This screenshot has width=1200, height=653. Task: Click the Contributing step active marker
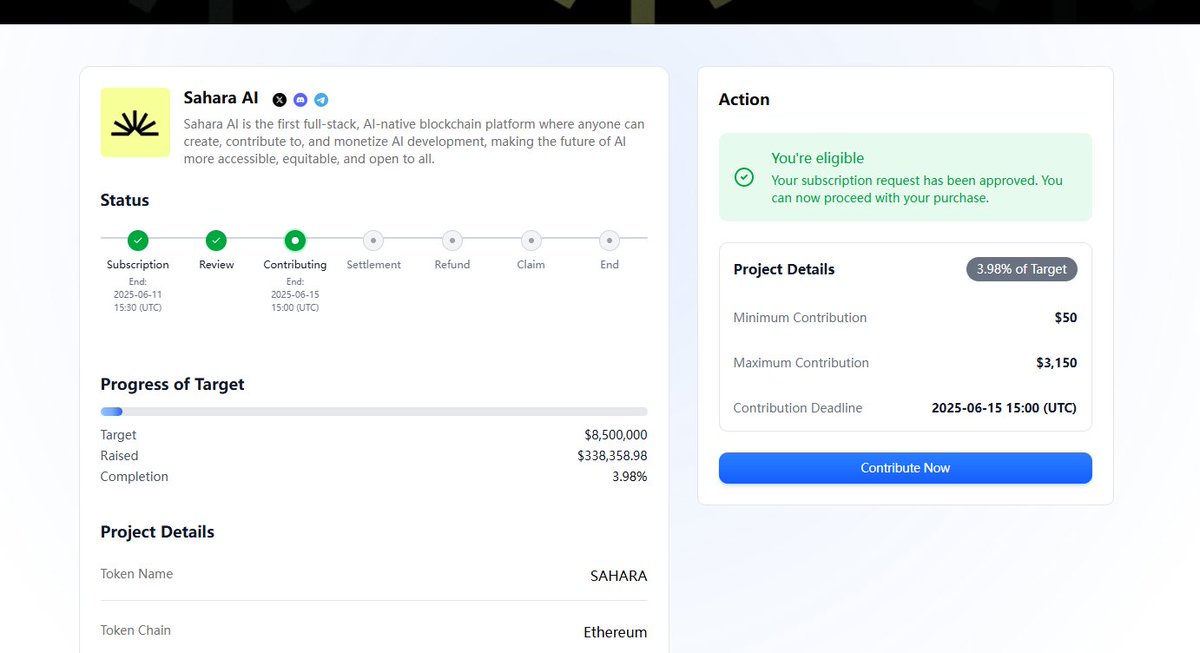(295, 240)
